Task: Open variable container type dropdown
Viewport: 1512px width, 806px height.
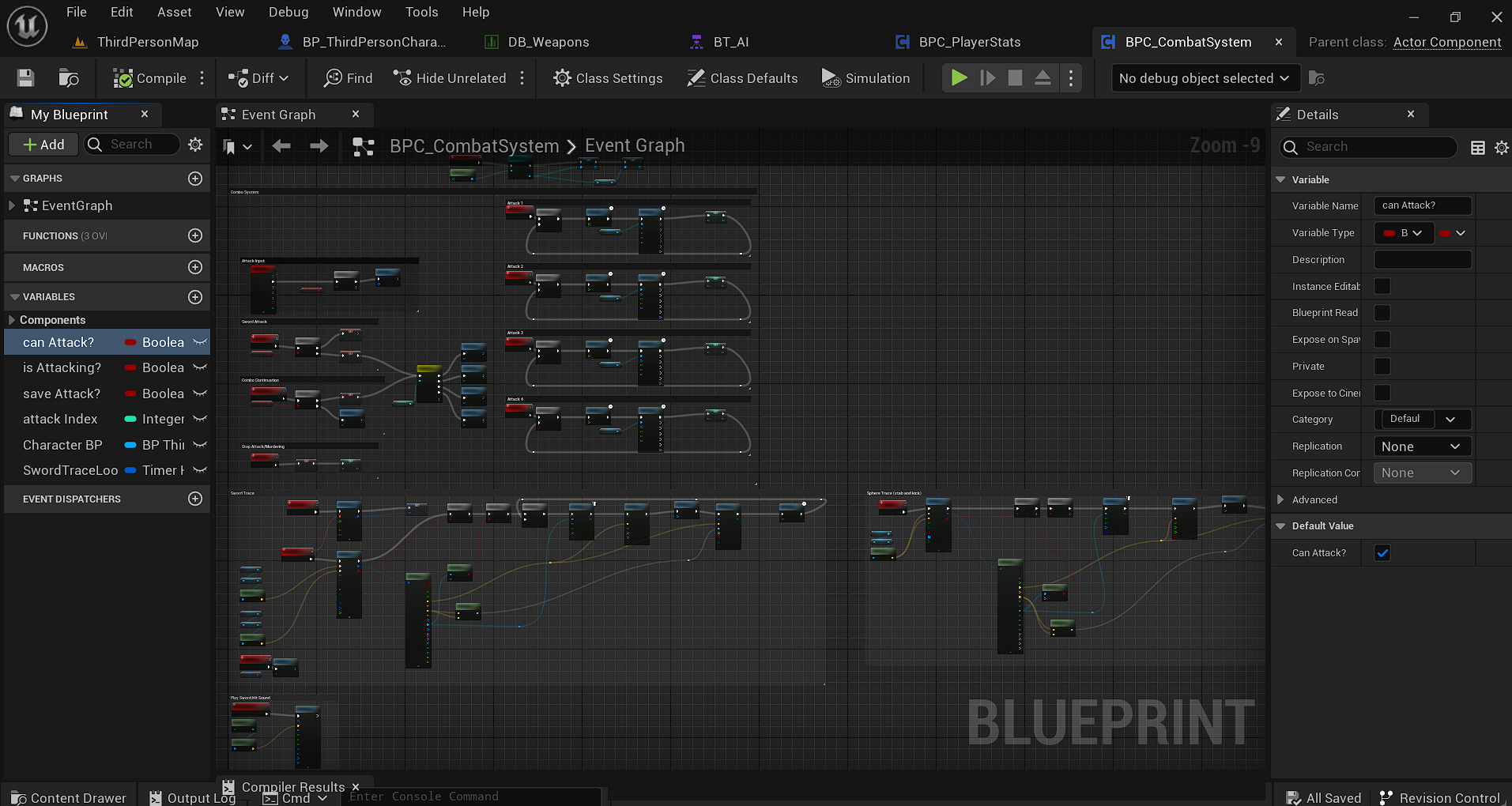Action: (1453, 233)
